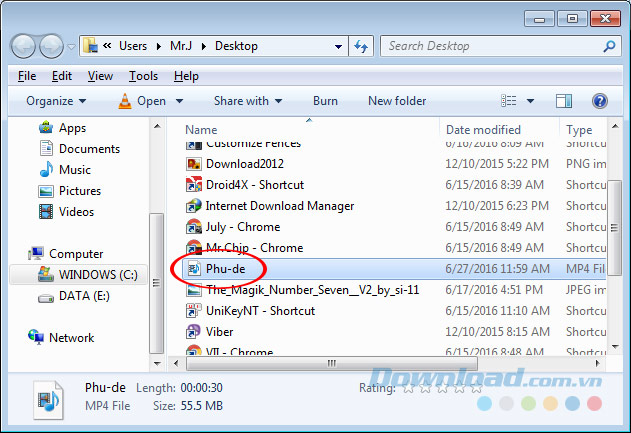
Task: Click Length 00:00:30 value
Action: click(x=201, y=388)
